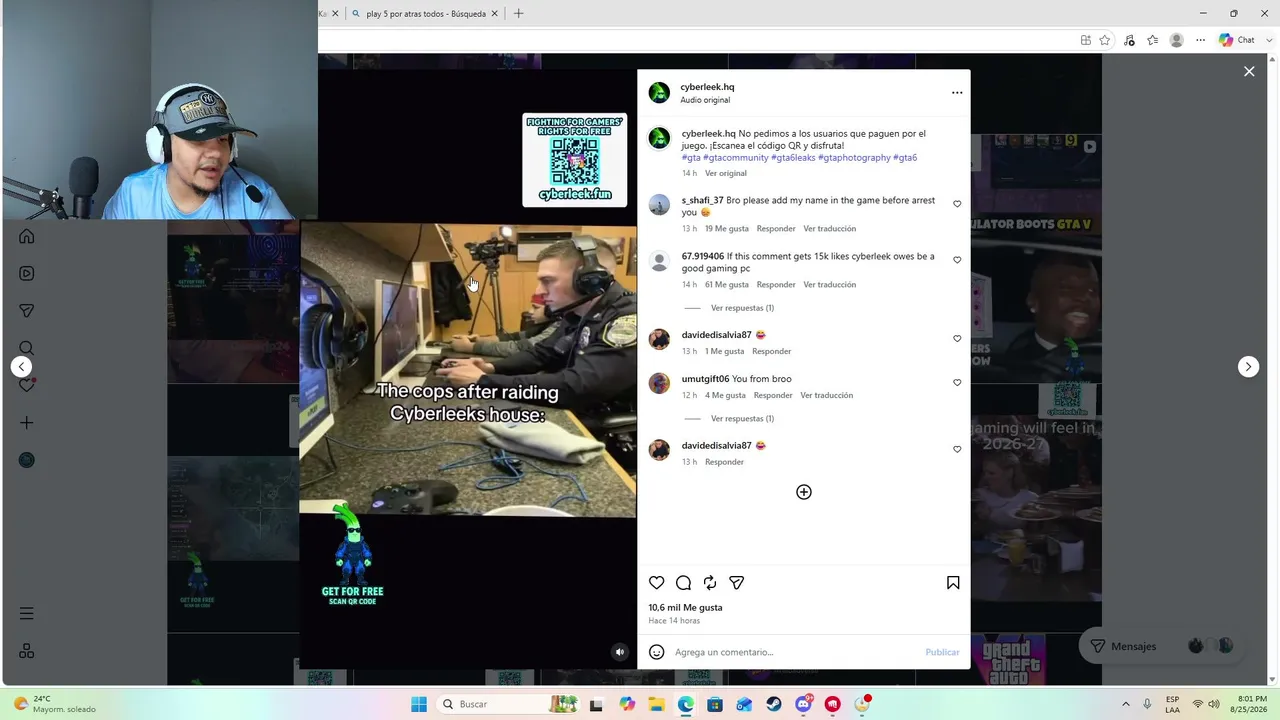The height and width of the screenshot is (720, 1280).
Task: Reply to the 67.919406 comment
Action: (x=776, y=285)
